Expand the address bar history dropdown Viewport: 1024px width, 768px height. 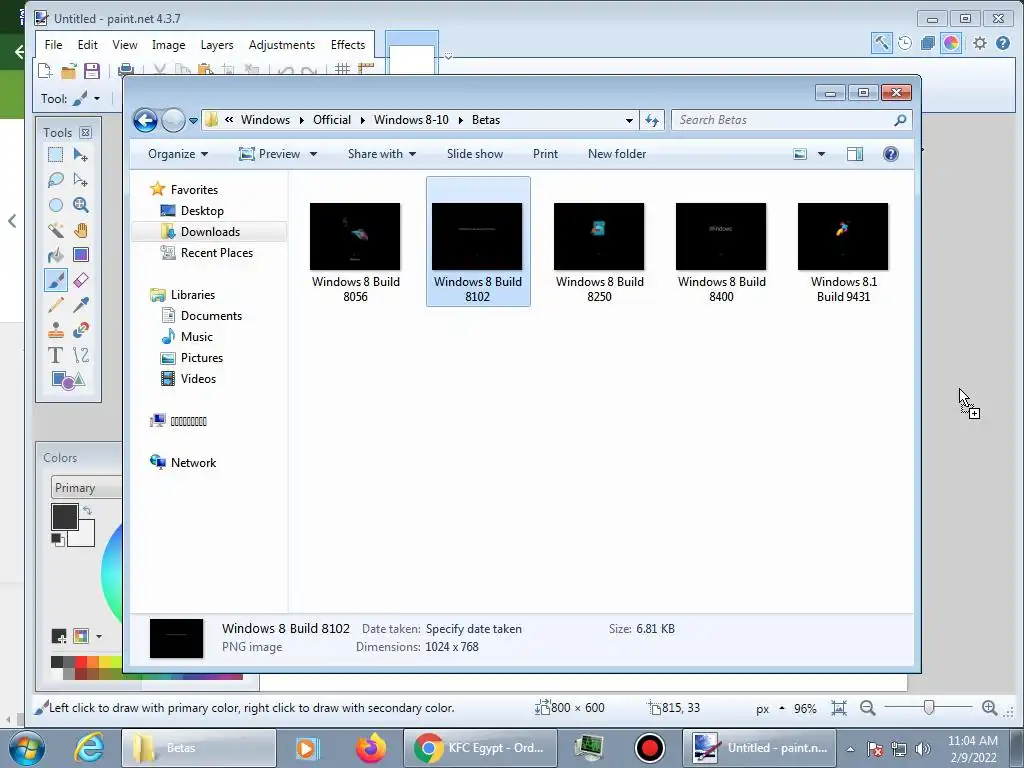[x=629, y=120]
